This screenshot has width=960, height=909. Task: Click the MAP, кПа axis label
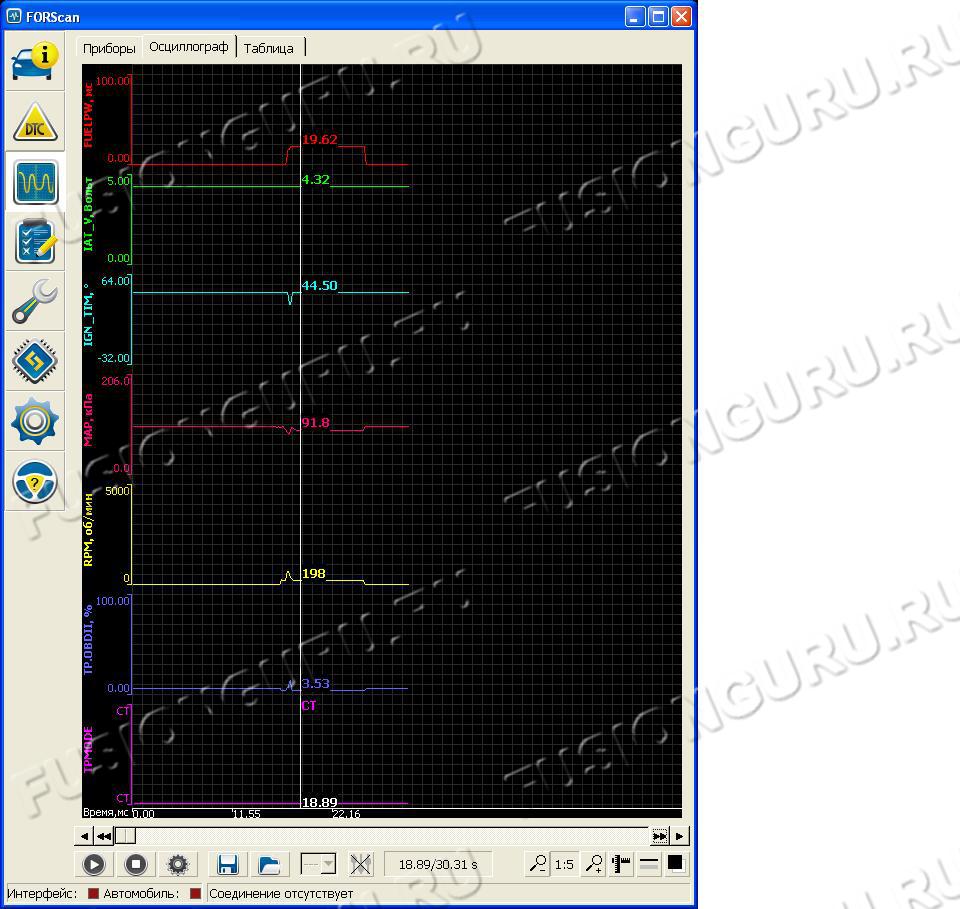pos(89,421)
